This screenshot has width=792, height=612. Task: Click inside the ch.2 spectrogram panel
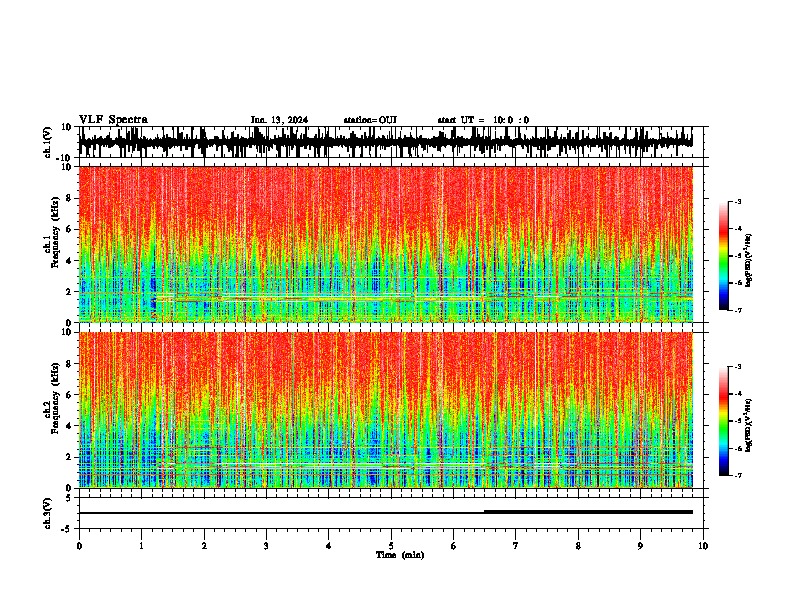[385, 410]
